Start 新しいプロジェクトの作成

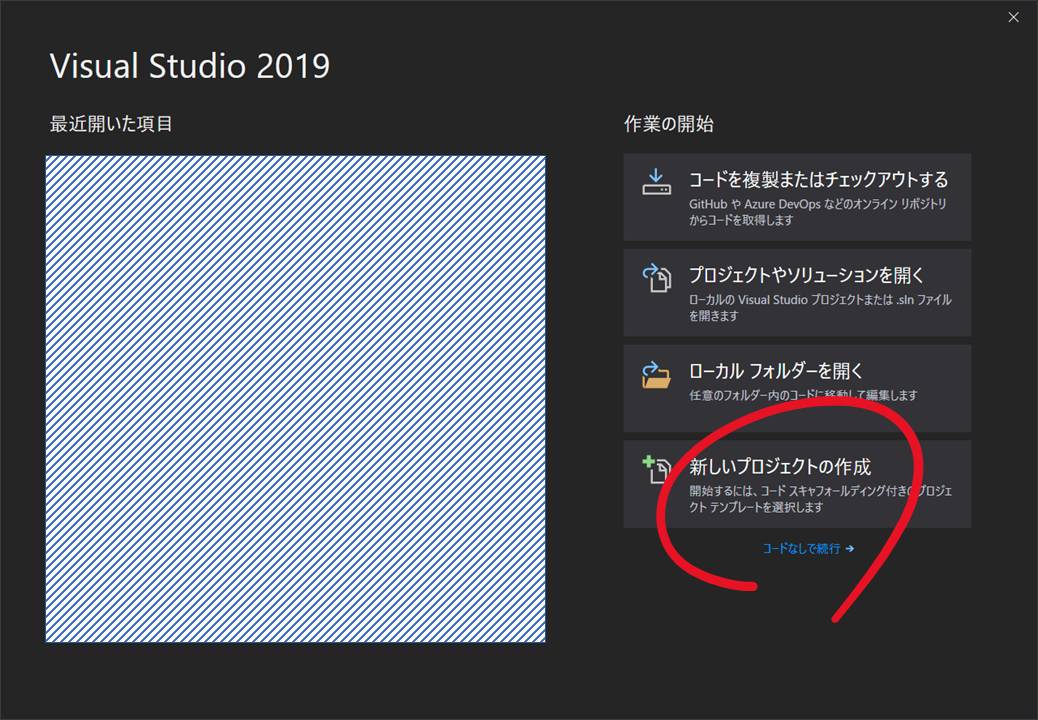tap(797, 484)
